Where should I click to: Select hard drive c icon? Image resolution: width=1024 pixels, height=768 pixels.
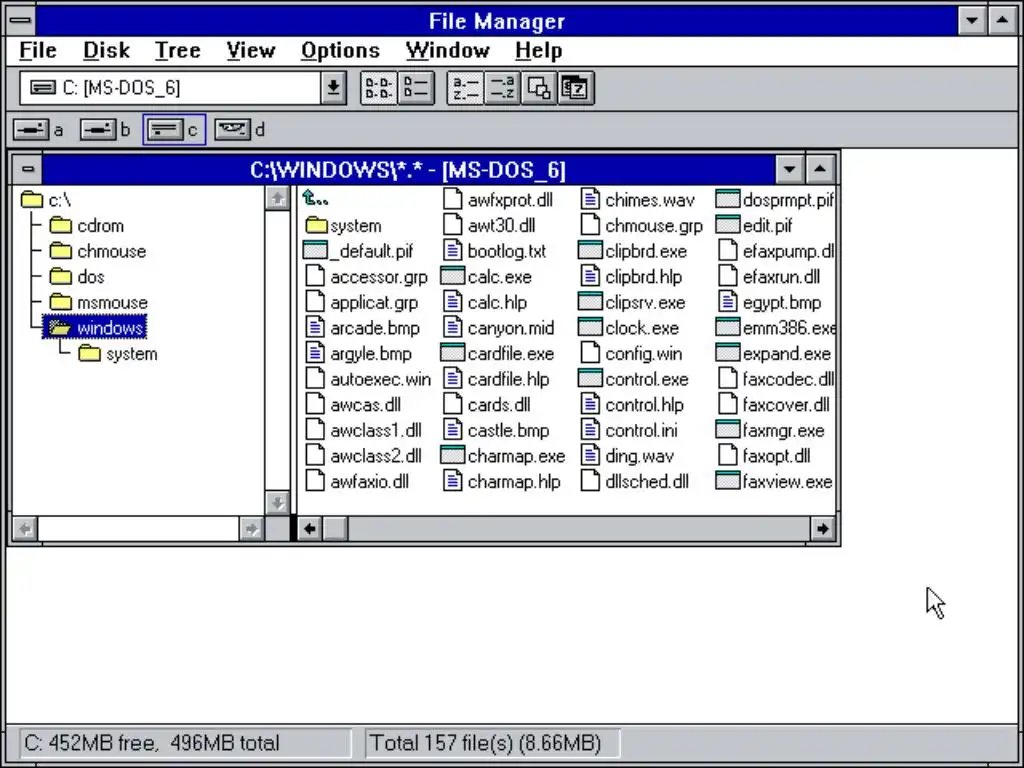coord(174,130)
